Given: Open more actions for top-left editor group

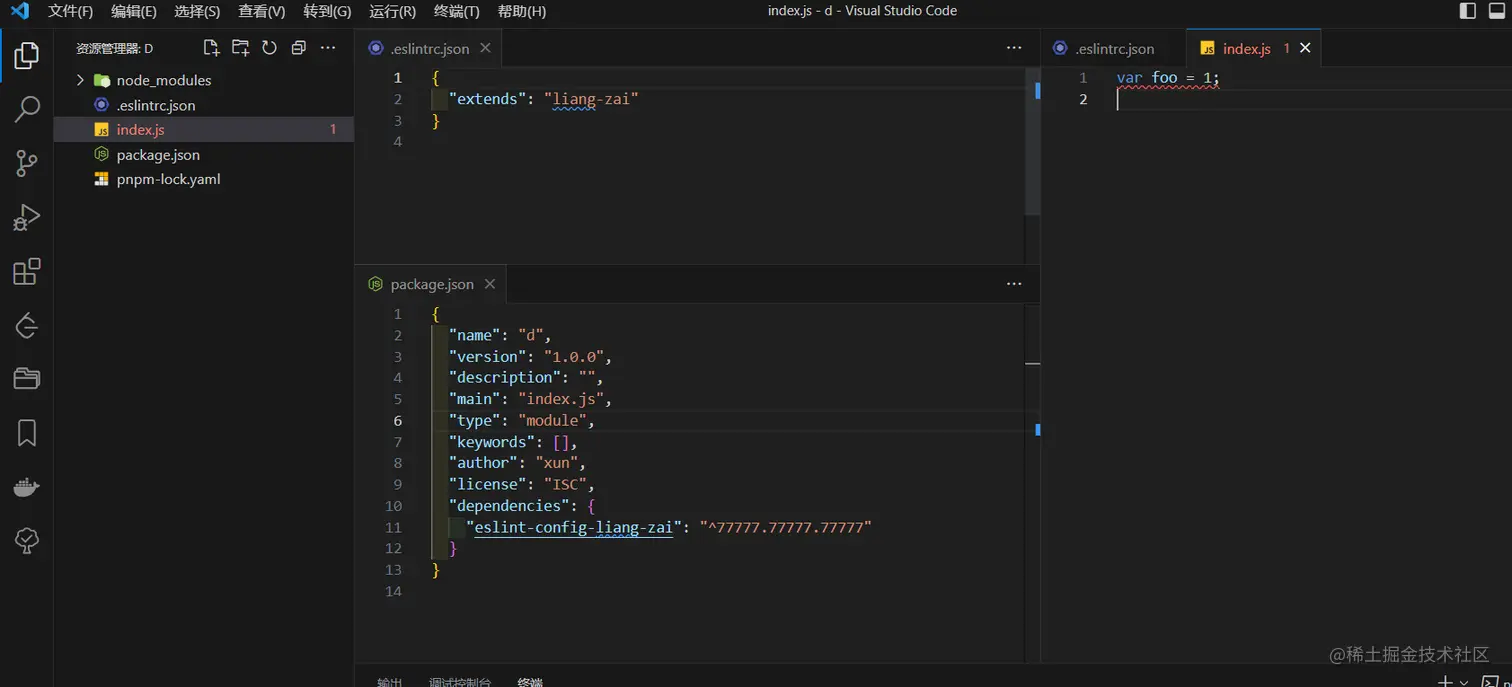Looking at the screenshot, I should click(x=1014, y=48).
